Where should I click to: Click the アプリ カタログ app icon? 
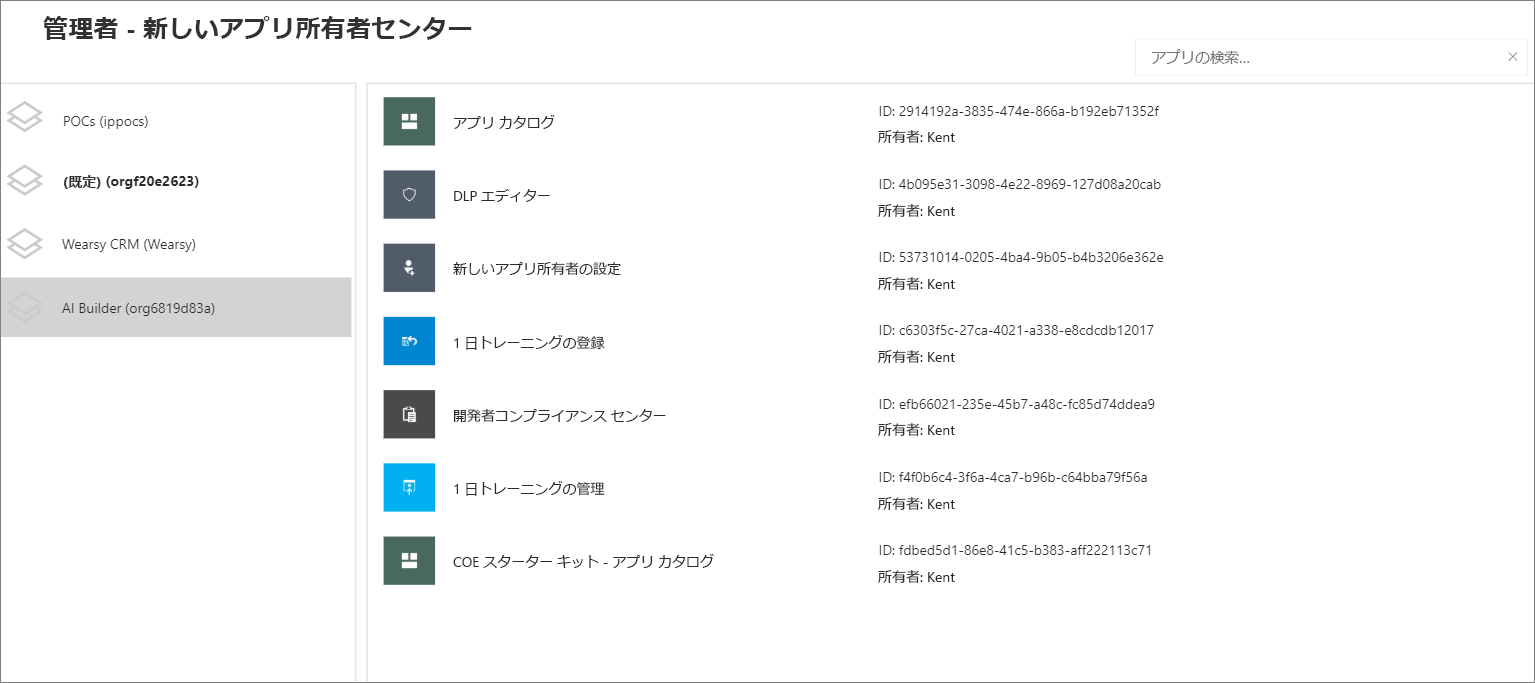(x=409, y=121)
